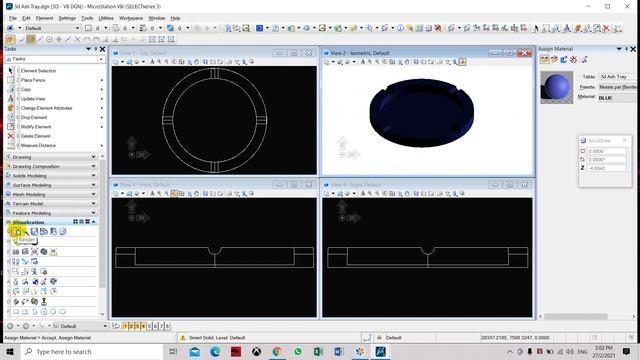The image size is (640, 360).
Task: Open the Palette dropdown in Assign Material
Action: [x=617, y=87]
